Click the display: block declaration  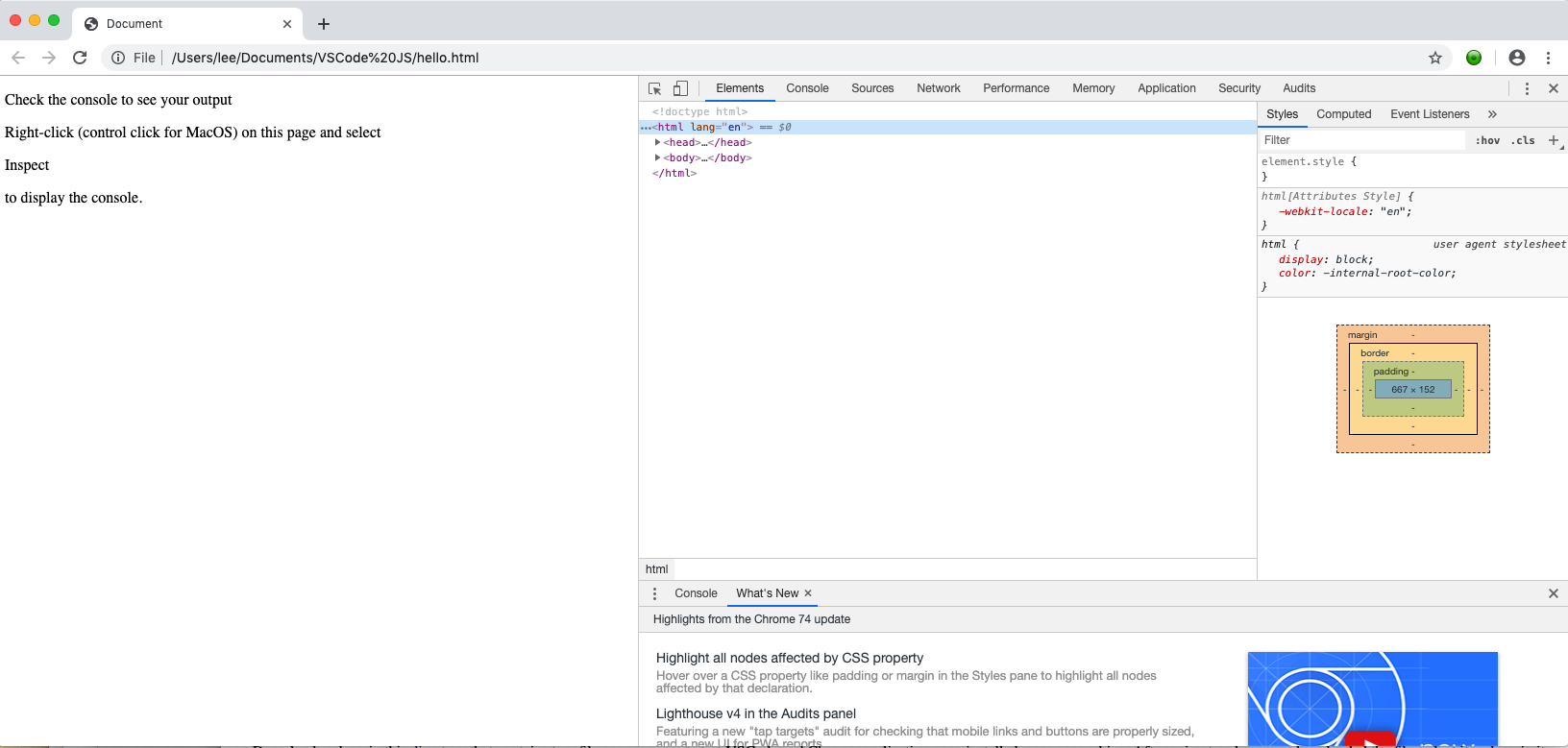click(x=1326, y=259)
